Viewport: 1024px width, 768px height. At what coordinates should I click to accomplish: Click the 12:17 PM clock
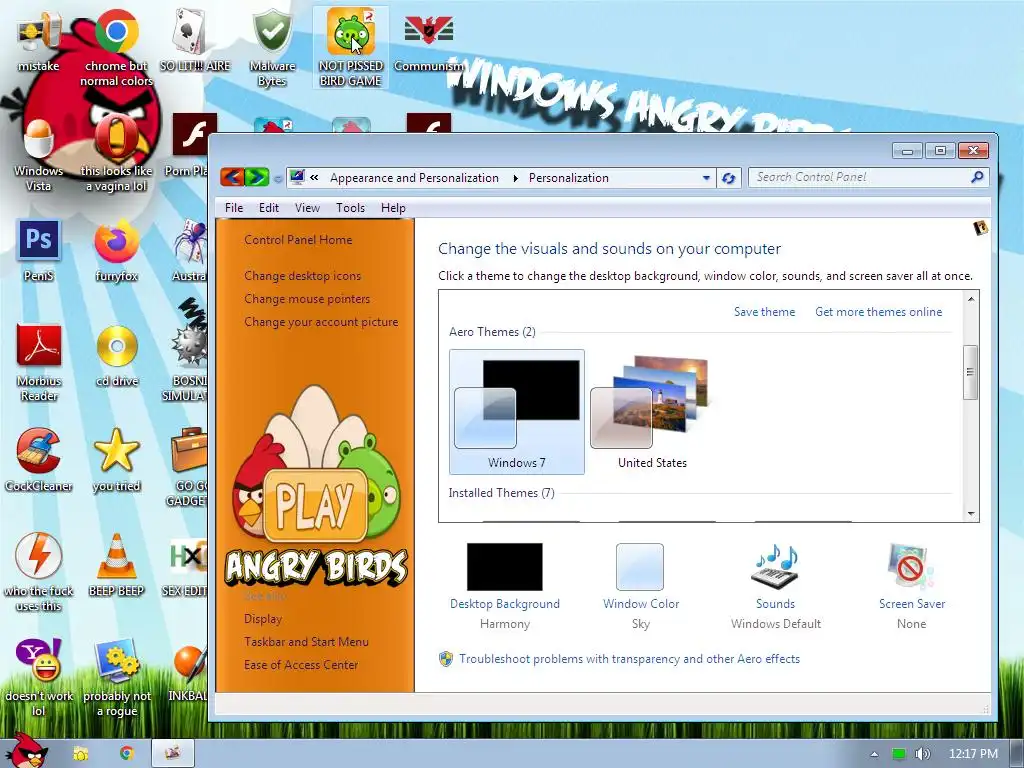pos(973,754)
